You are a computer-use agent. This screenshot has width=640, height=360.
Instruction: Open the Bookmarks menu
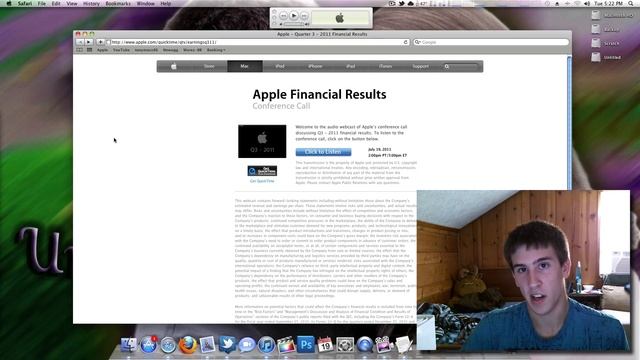click(118, 3)
